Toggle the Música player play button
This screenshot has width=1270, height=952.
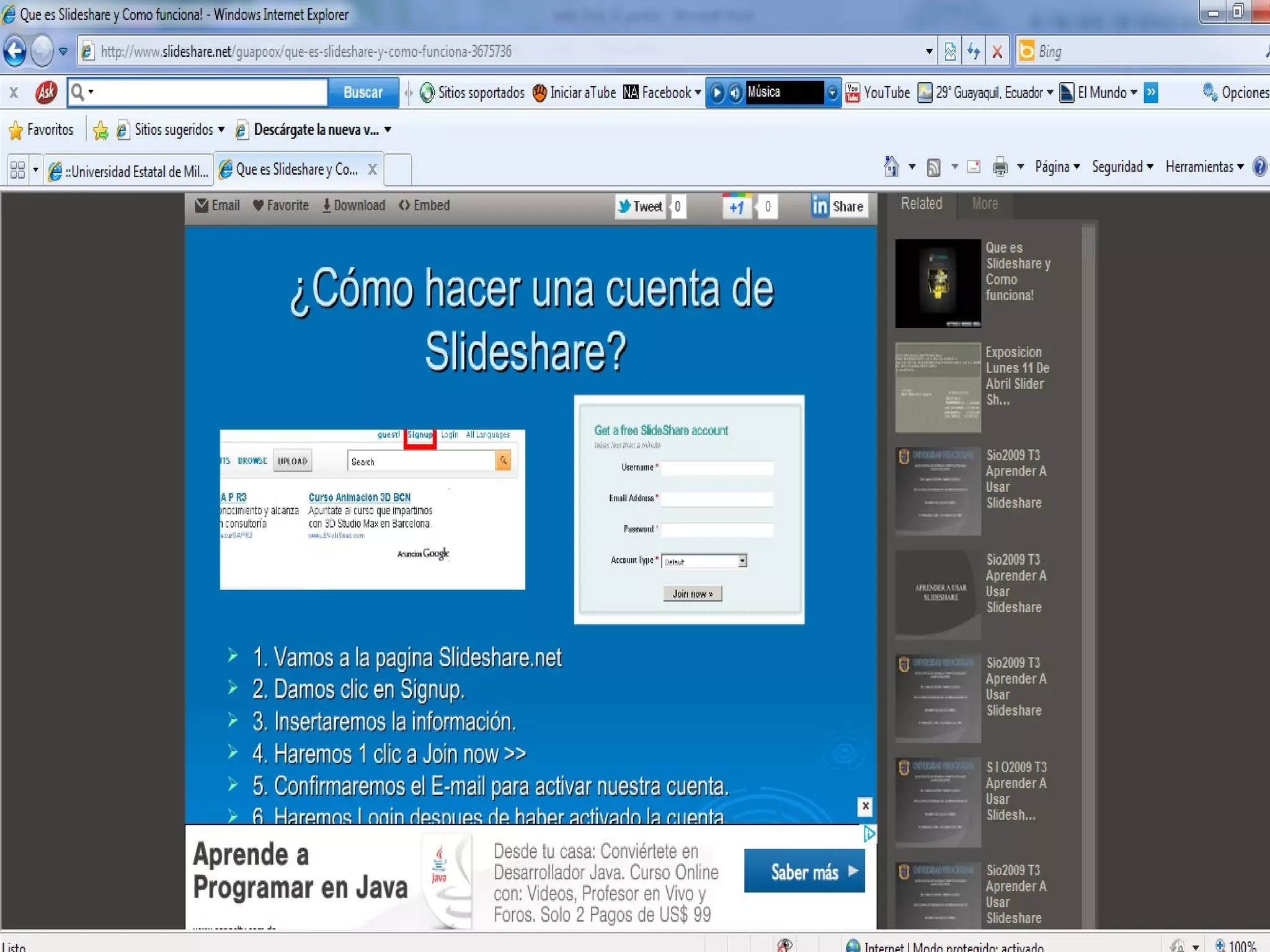(717, 93)
